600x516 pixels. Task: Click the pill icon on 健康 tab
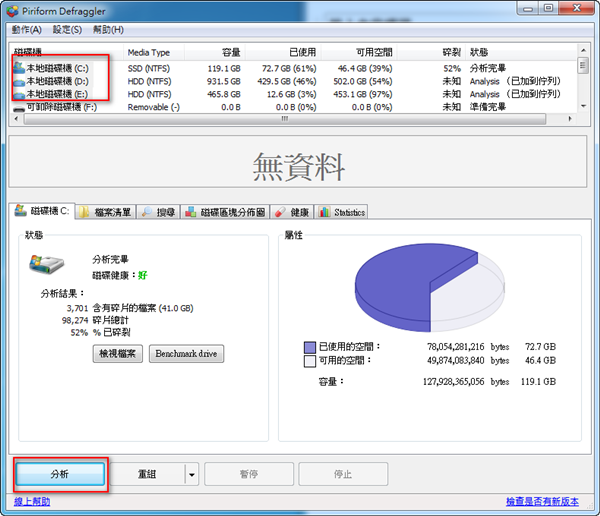click(x=280, y=212)
